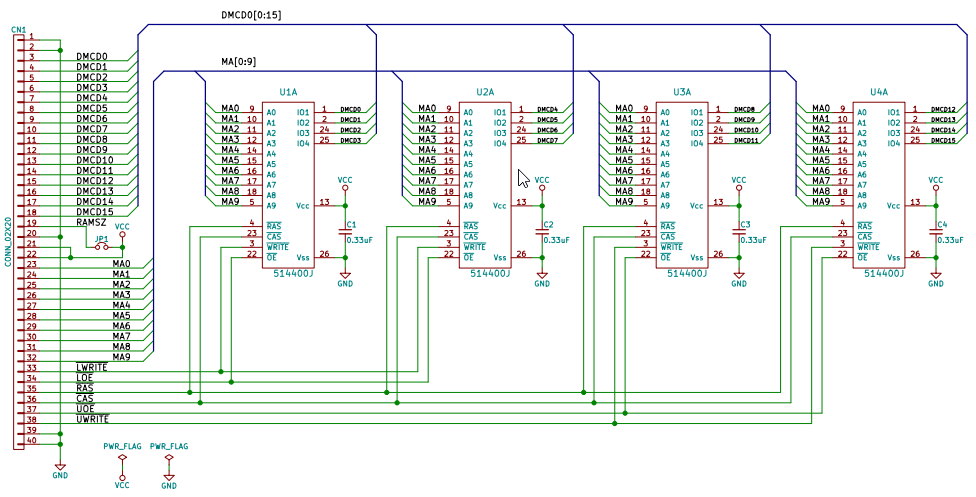The height and width of the screenshot is (497, 976).
Task: Select the LWRITE net label
Action: 92,367
